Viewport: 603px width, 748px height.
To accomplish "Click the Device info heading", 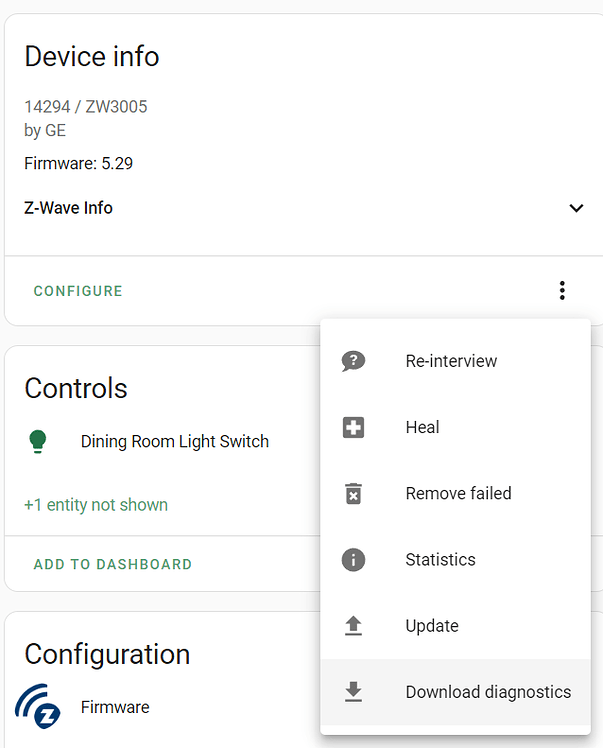I will coord(92,56).
